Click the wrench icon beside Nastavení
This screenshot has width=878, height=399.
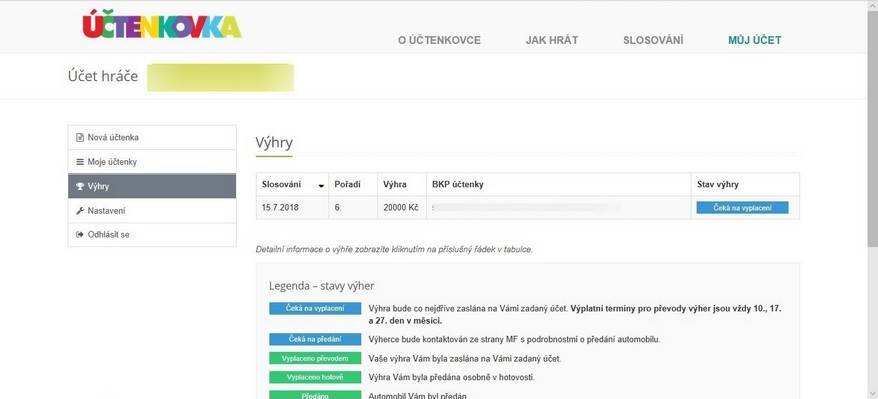[80, 211]
